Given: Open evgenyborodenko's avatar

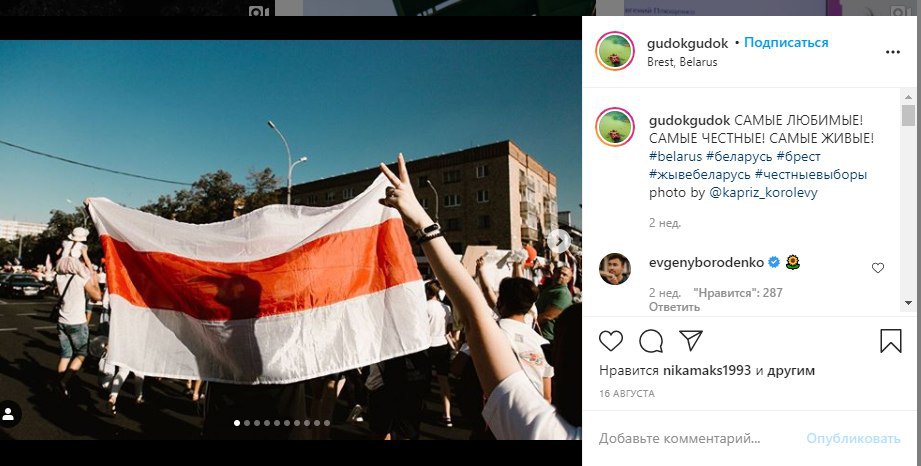Looking at the screenshot, I should tap(614, 269).
